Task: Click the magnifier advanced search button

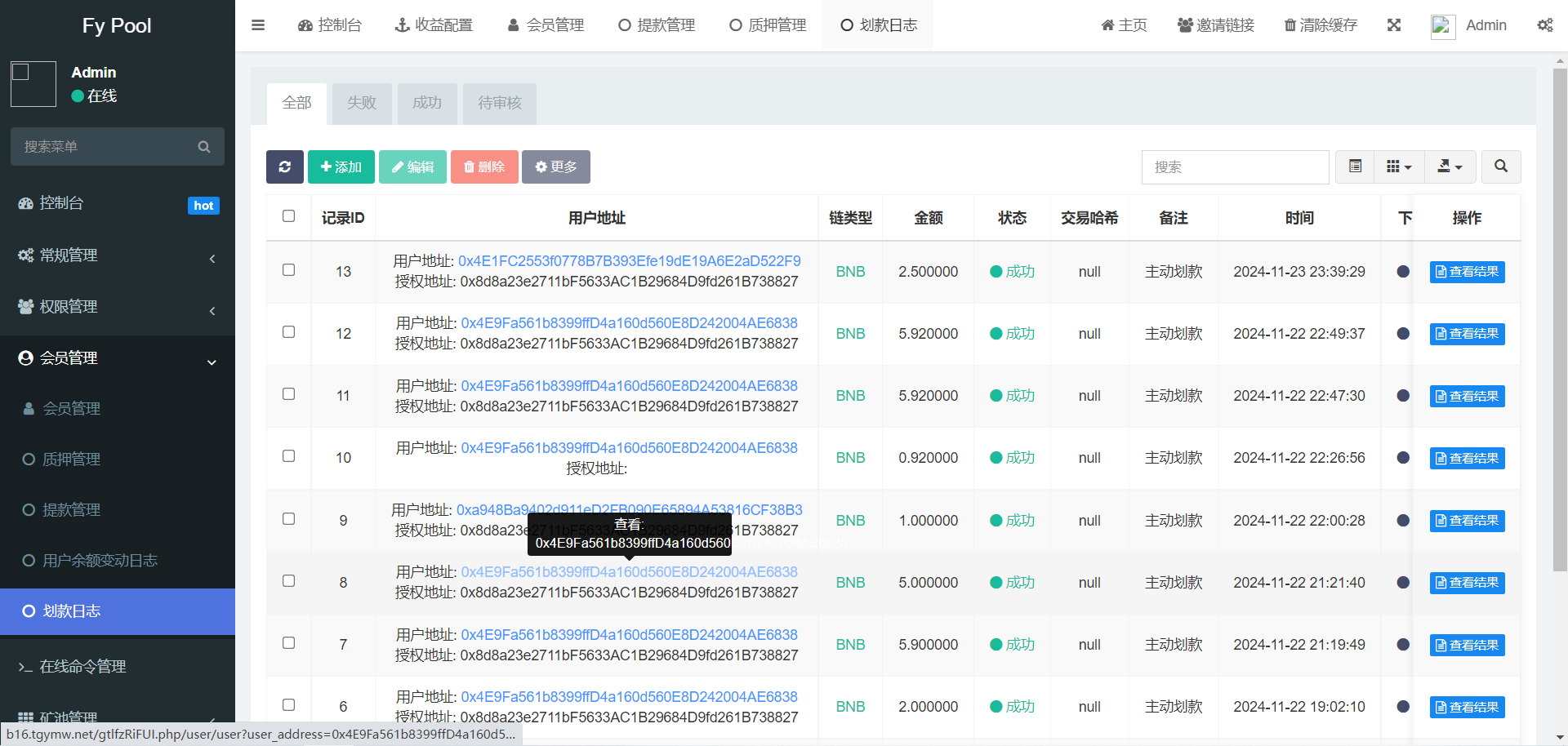Action: (1500, 167)
